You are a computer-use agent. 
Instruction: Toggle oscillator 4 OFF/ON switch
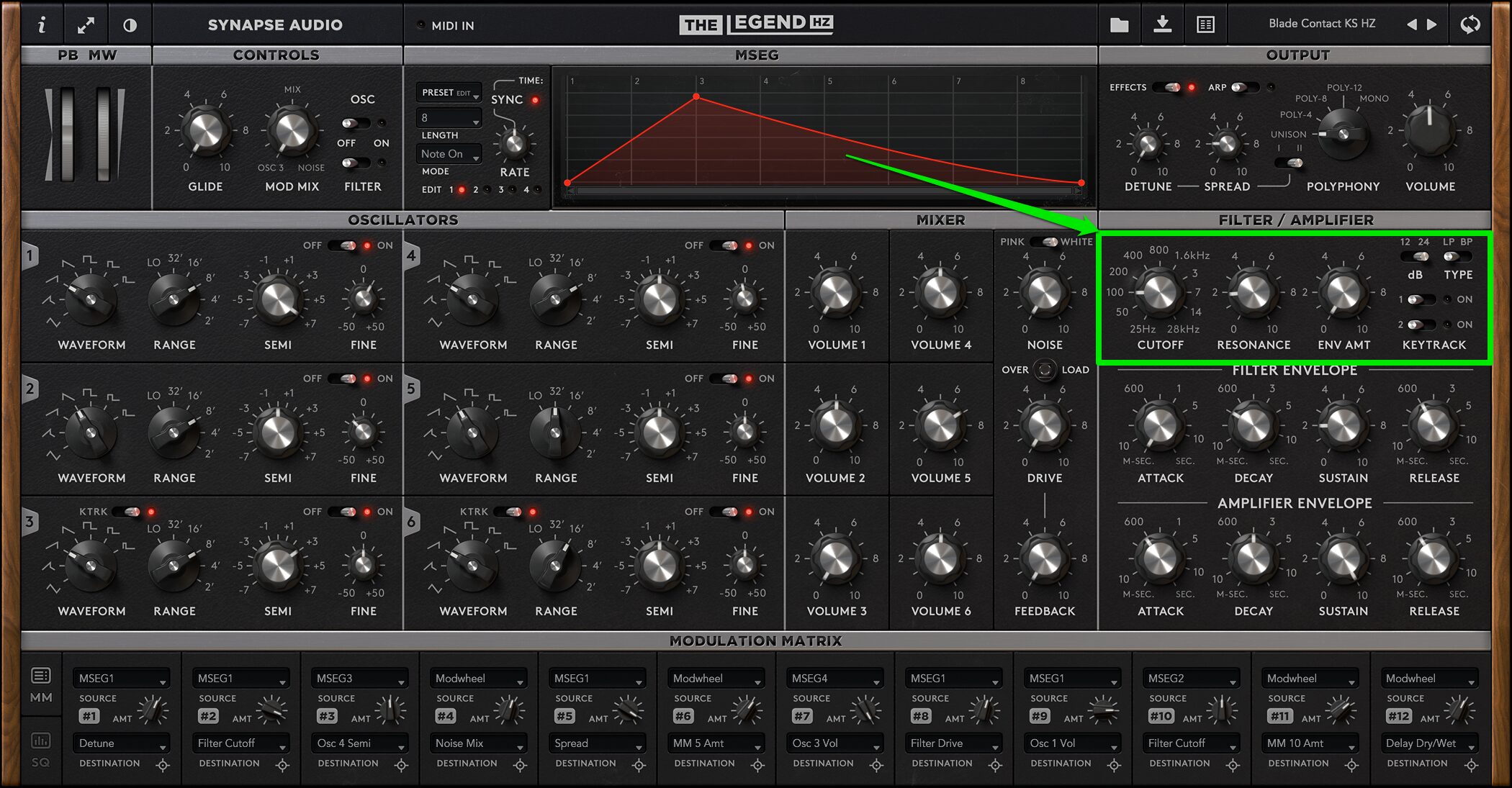(x=724, y=245)
